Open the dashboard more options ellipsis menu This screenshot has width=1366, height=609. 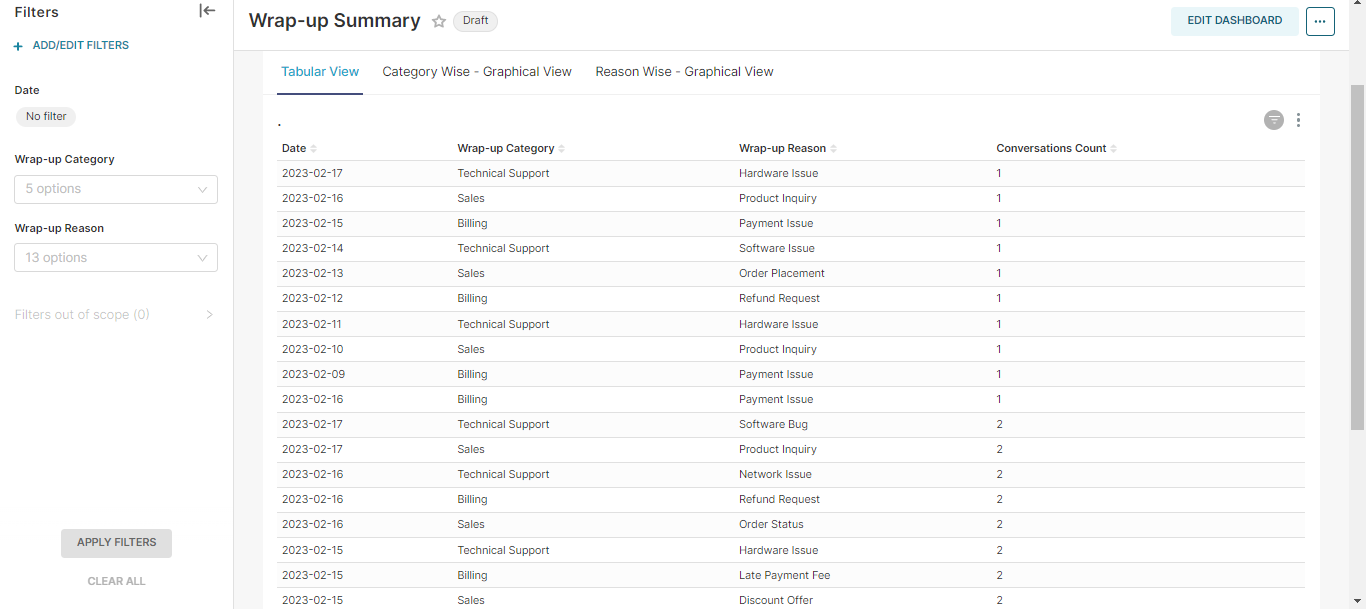point(1320,21)
